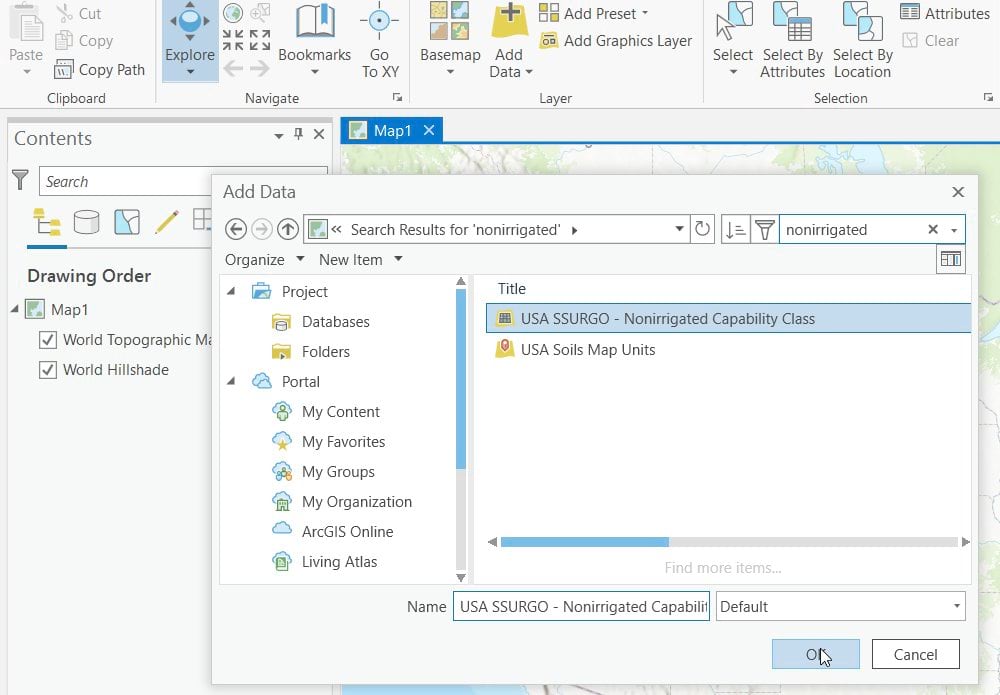1000x695 pixels.
Task: Open the path history dropdown arrow
Action: [x=679, y=229]
